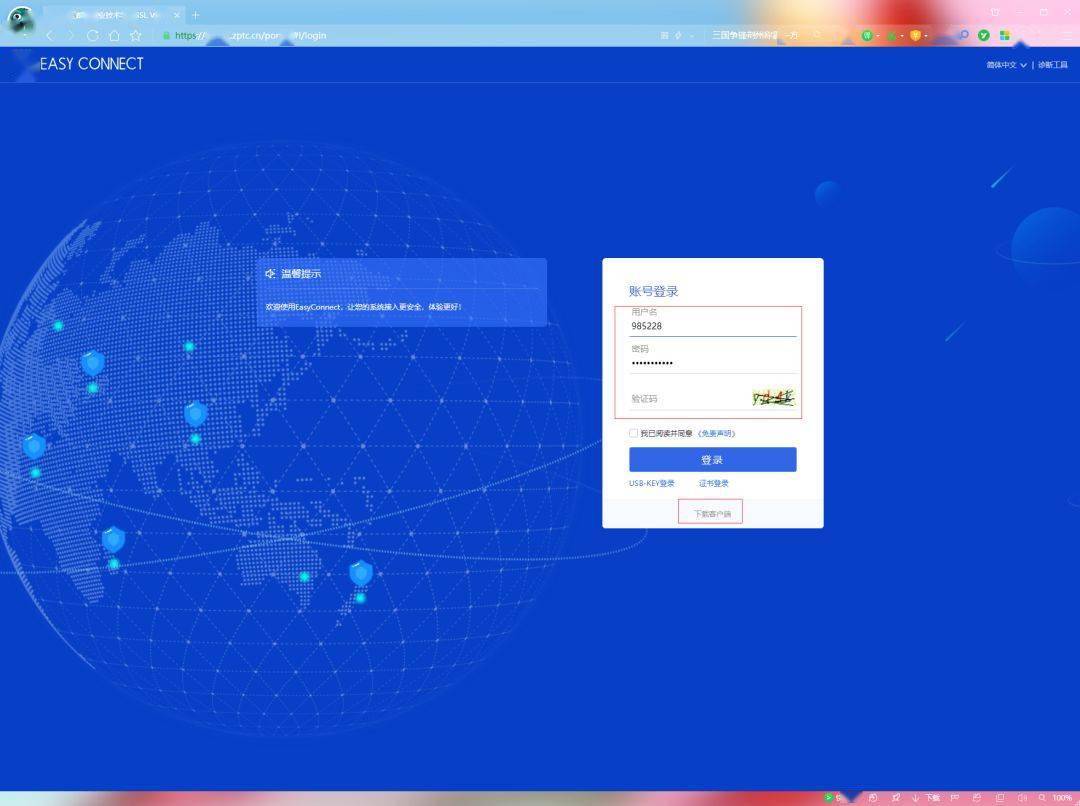The height and width of the screenshot is (806, 1080).
Task: Bookmark page with the star icon
Action: coord(136,35)
